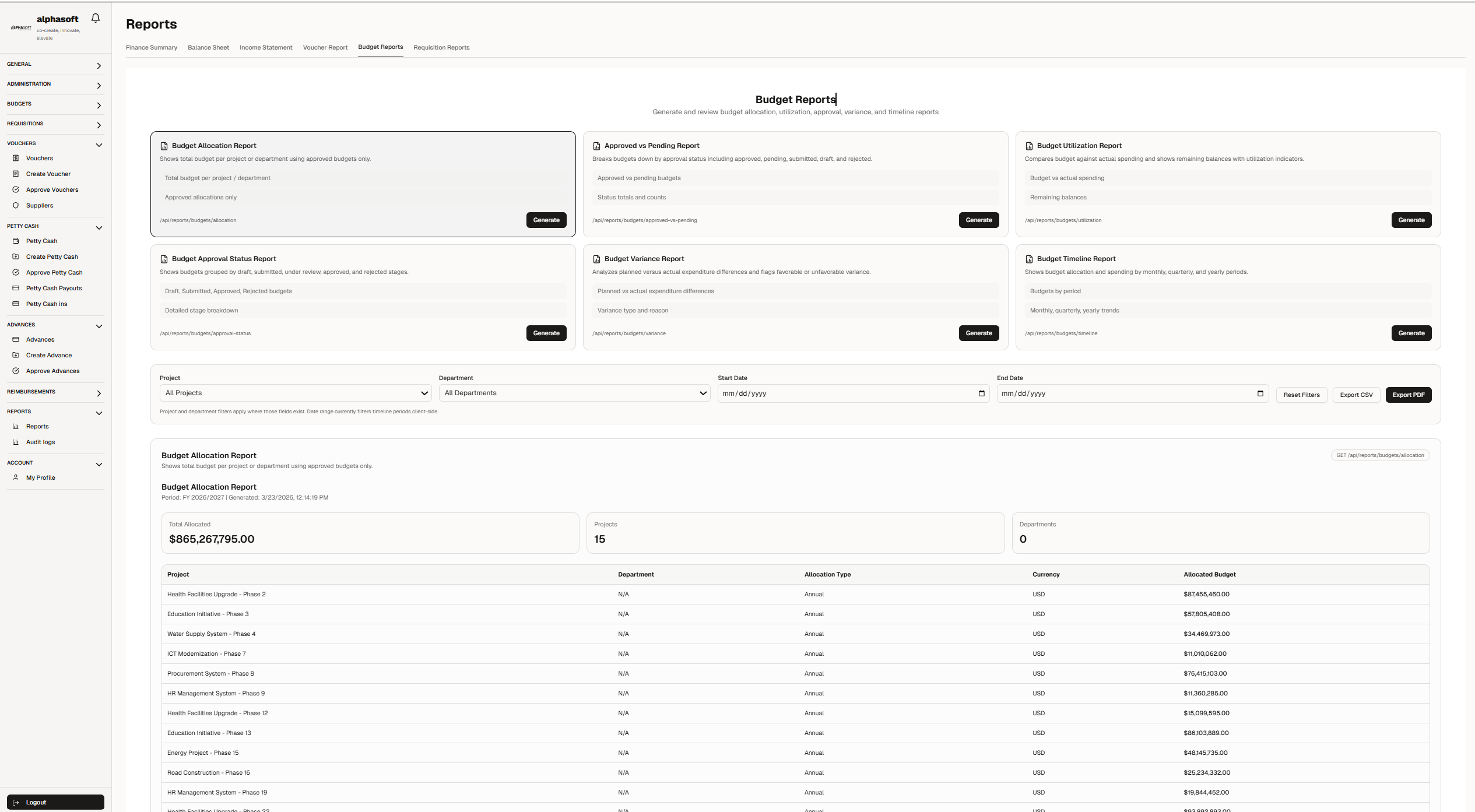This screenshot has width=1475, height=812.
Task: Click the Start Date calendar picker icon
Action: [x=981, y=393]
